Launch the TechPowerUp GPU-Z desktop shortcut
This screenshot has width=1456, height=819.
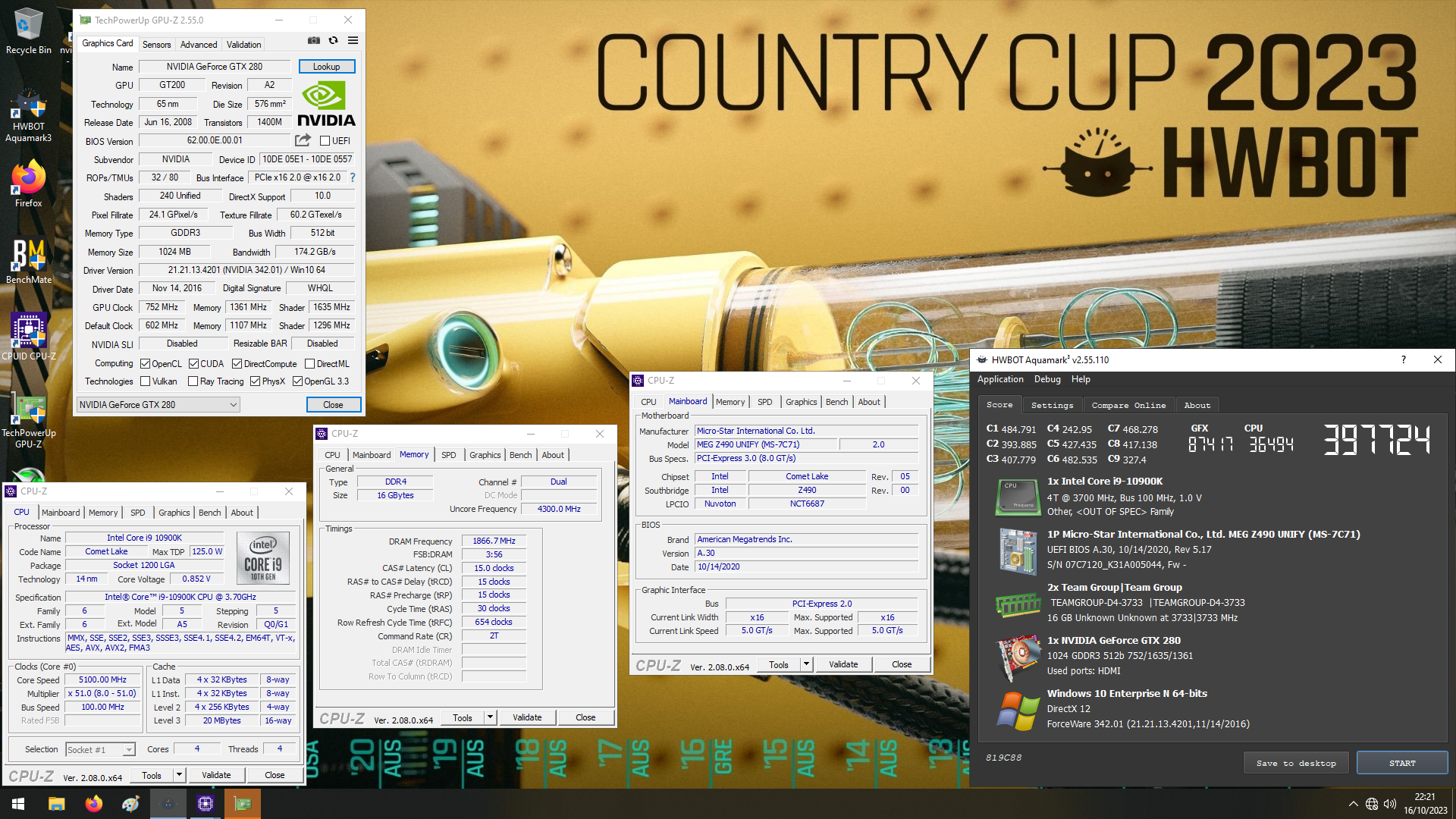(x=29, y=422)
